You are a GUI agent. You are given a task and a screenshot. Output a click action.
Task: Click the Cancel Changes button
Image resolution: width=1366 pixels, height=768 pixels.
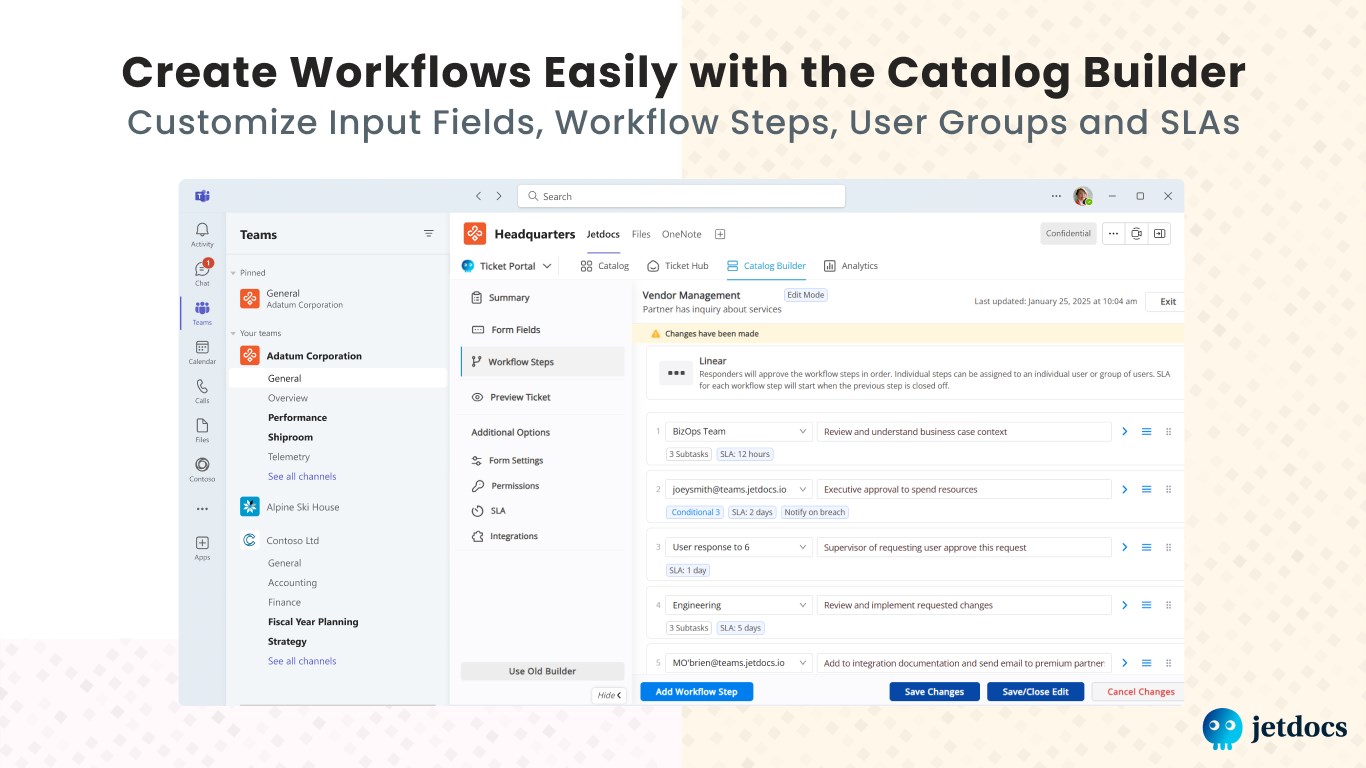pos(1140,692)
